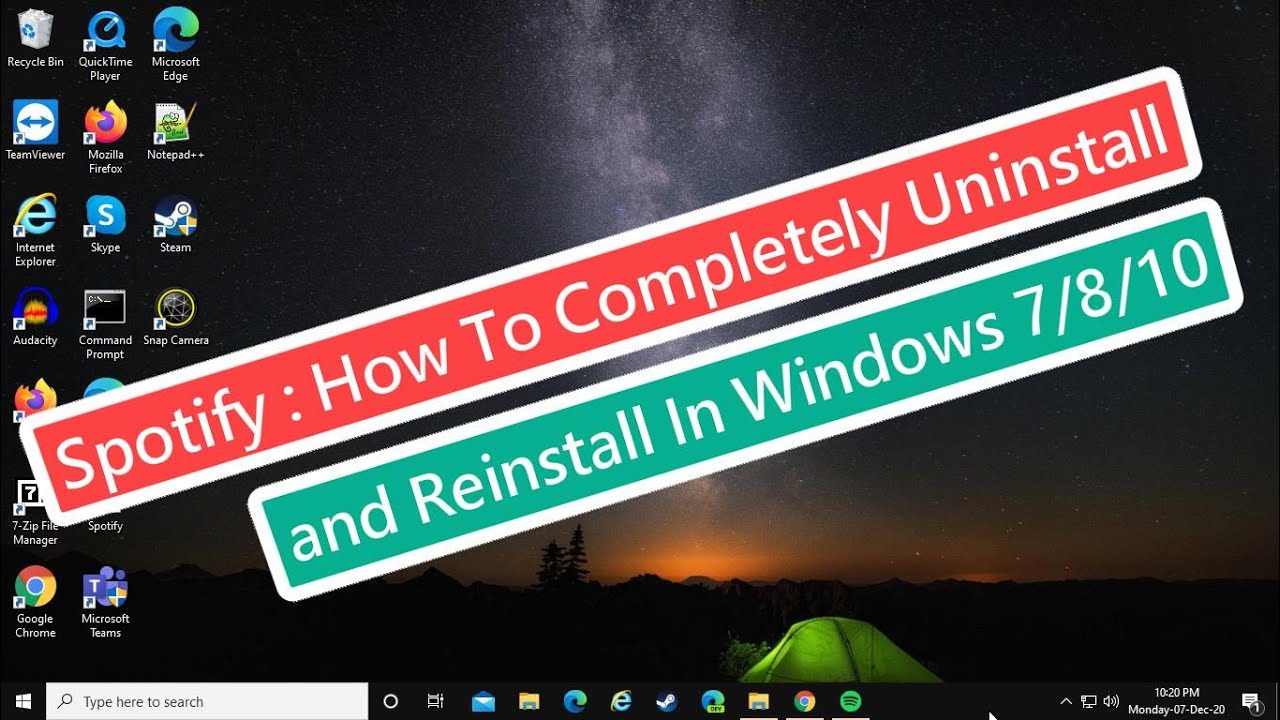
Task: Open the Recycle Bin desktop icon
Action: tap(35, 39)
